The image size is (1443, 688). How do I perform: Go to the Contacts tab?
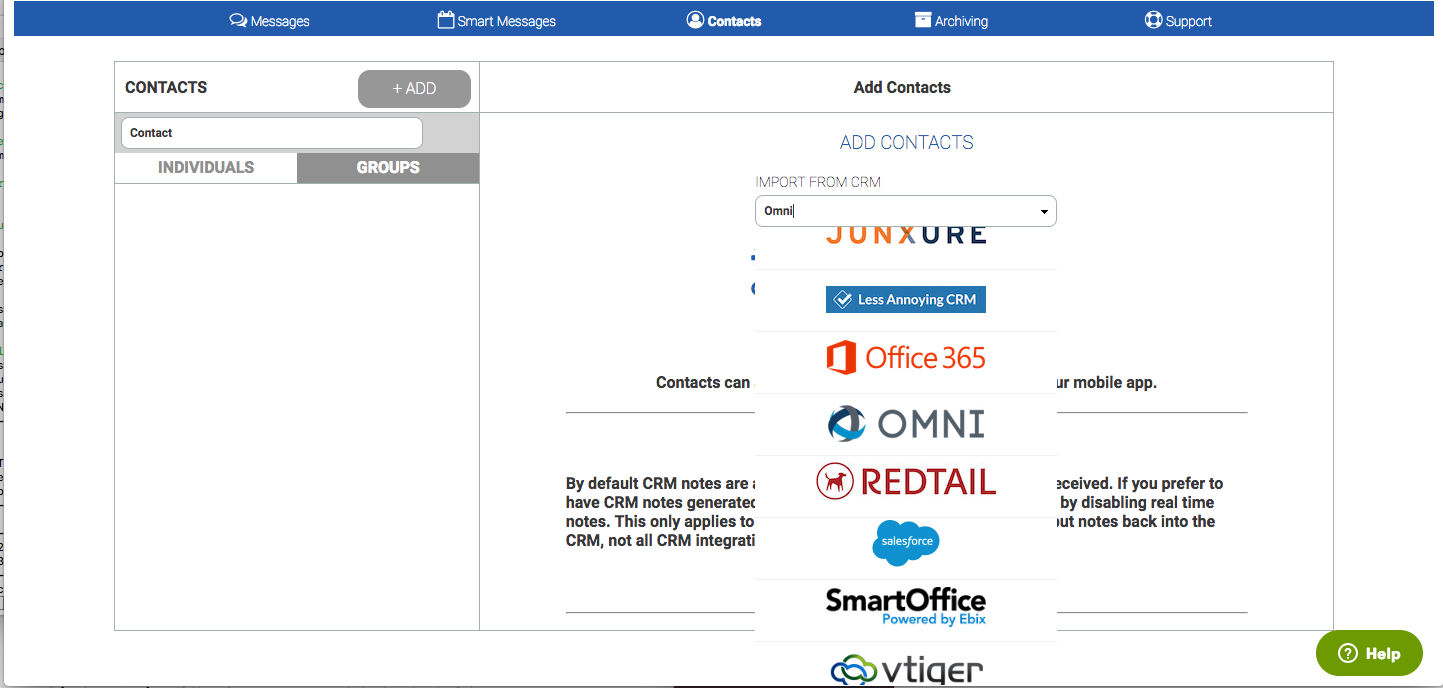[724, 21]
